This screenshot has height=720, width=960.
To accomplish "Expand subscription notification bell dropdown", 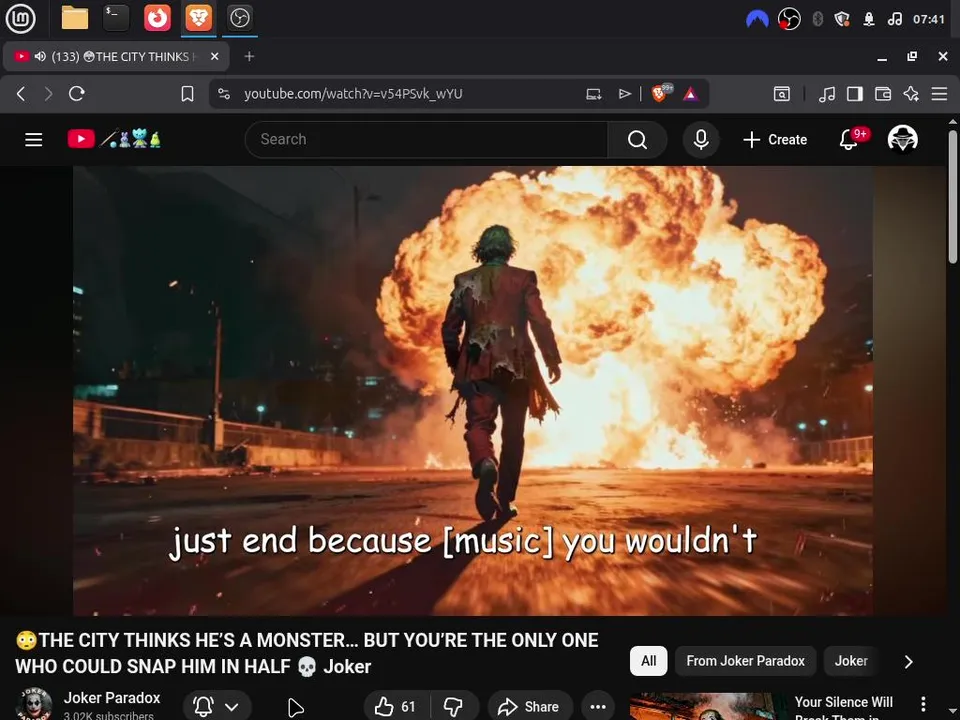I will [x=217, y=707].
